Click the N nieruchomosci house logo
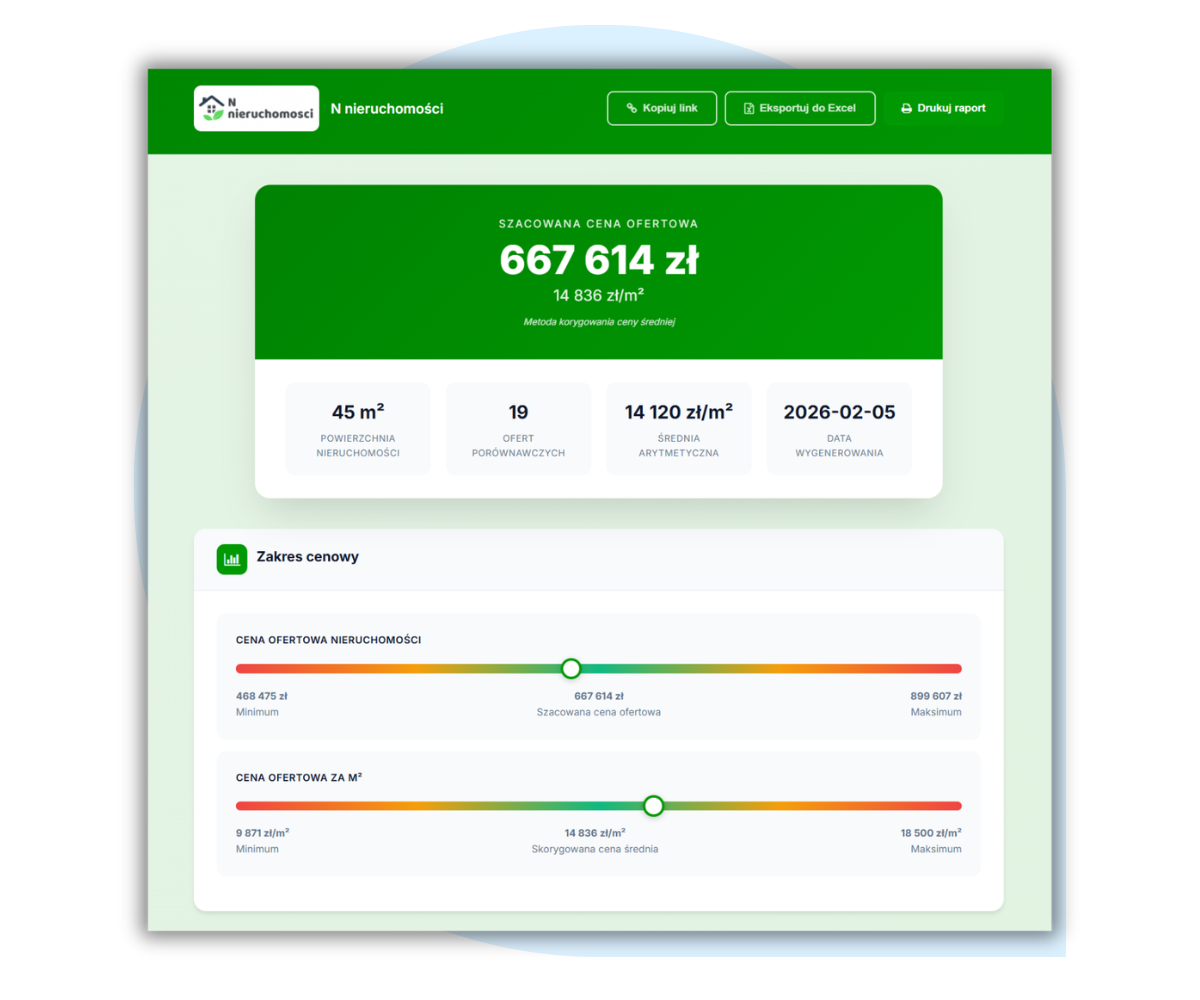Screen dimensions: 1200x1000 point(256,108)
